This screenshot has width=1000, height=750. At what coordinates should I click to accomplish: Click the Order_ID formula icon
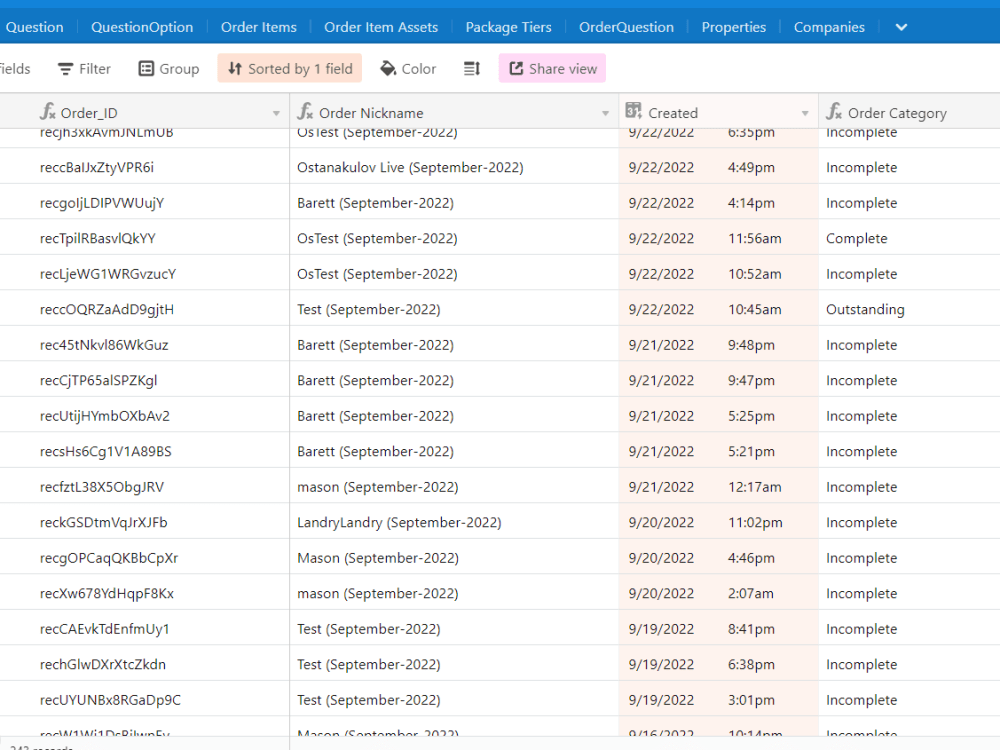pyautogui.click(x=48, y=112)
